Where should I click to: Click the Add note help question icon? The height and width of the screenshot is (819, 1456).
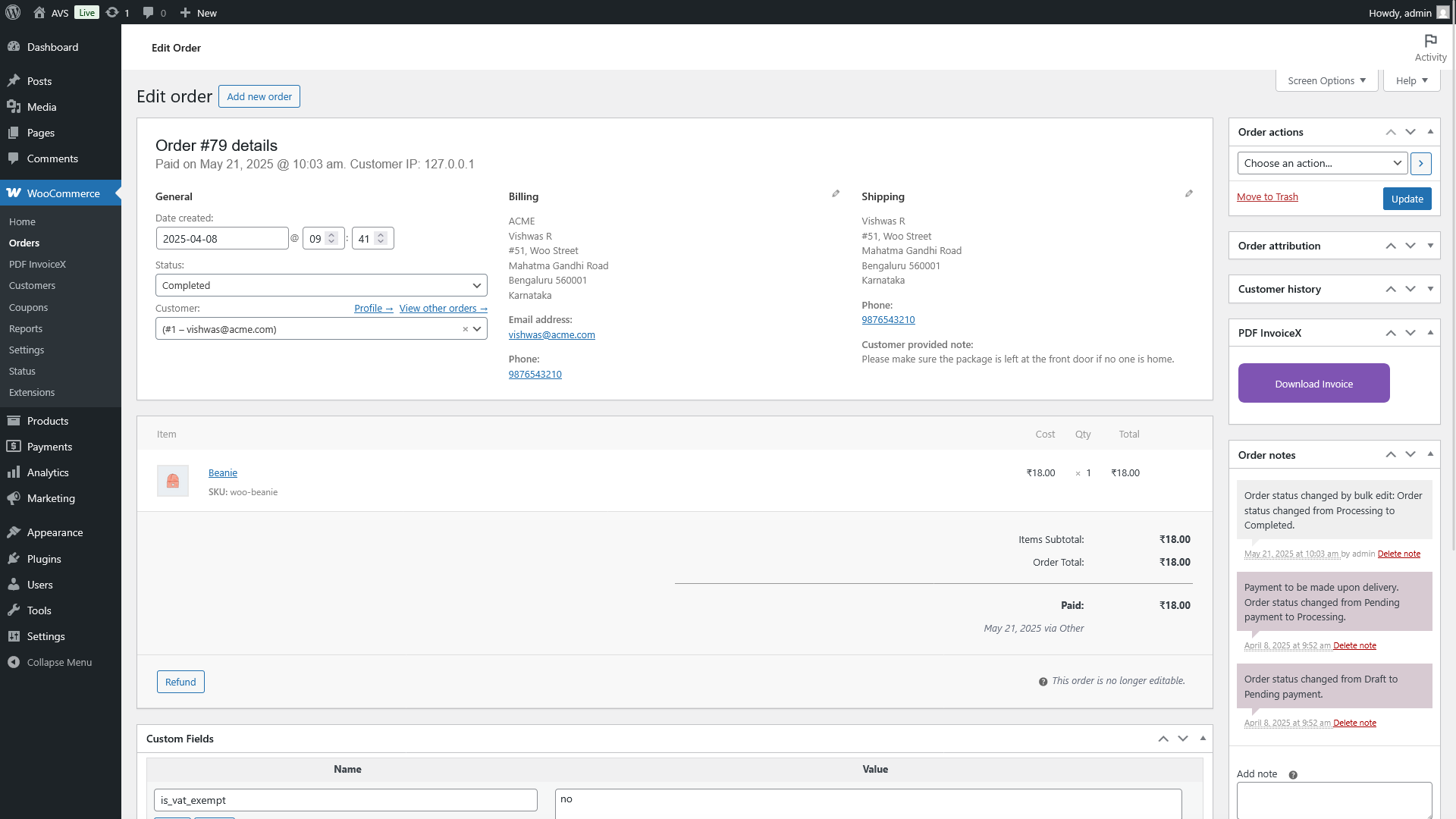pyautogui.click(x=1293, y=775)
